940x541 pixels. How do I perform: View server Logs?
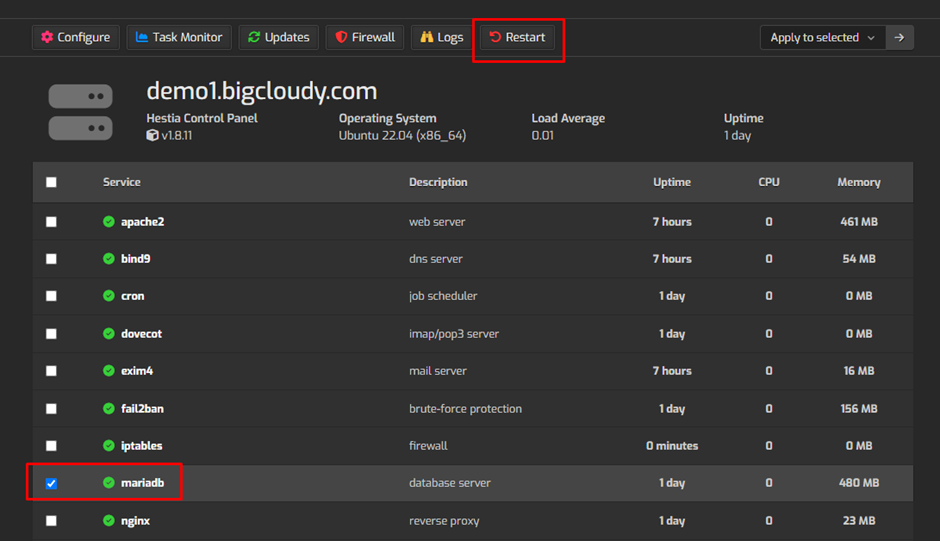pos(442,37)
